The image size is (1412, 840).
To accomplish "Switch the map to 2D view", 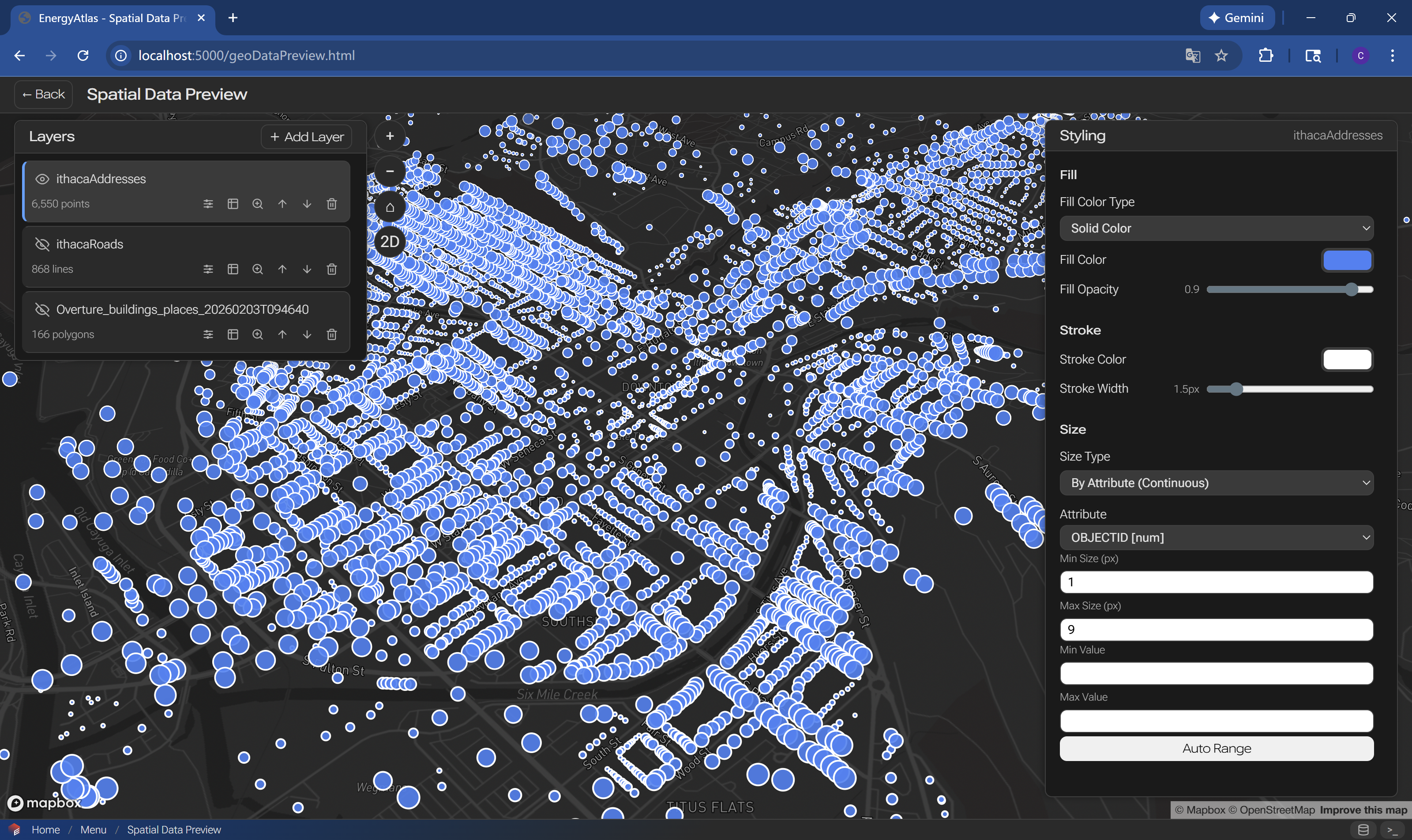I will 390,241.
